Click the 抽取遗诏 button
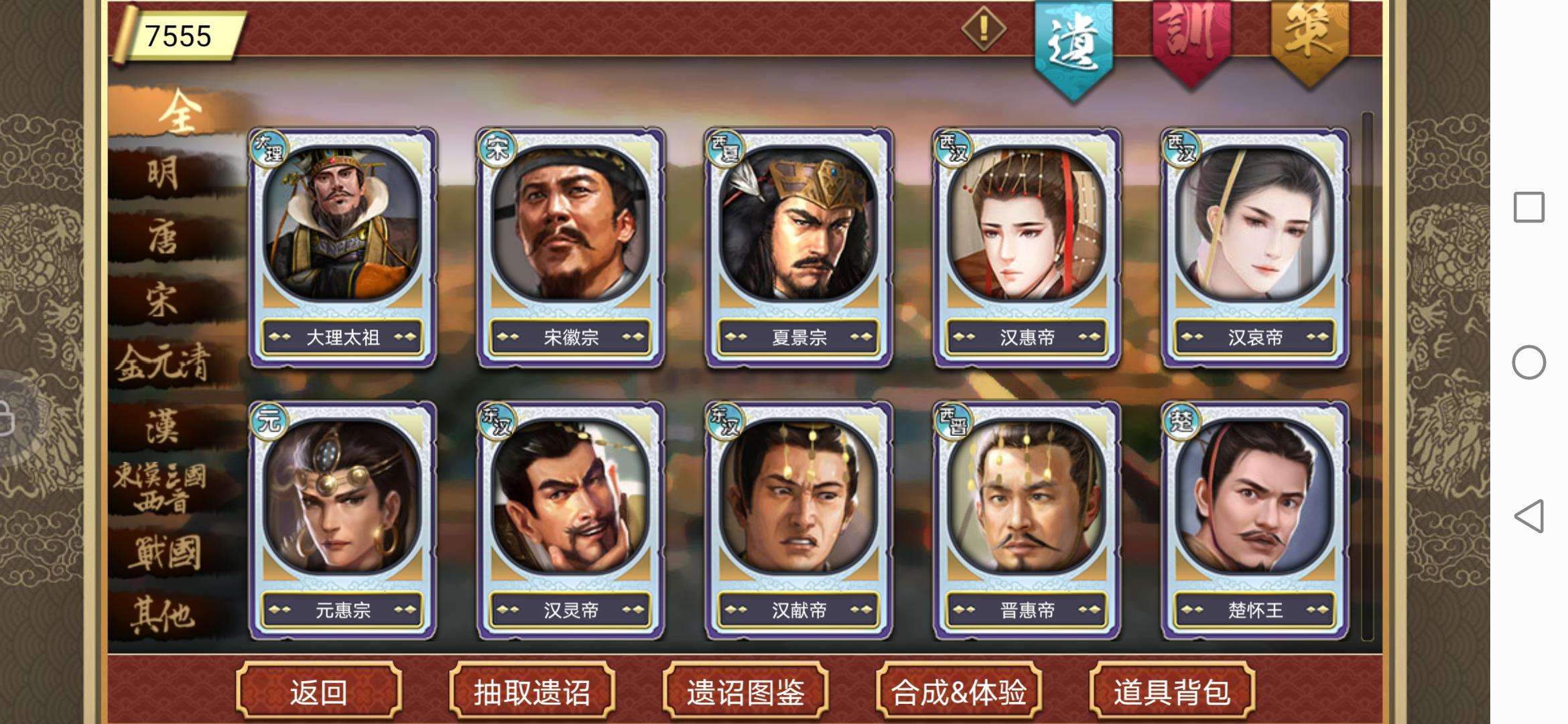1568x724 pixels. point(532,692)
